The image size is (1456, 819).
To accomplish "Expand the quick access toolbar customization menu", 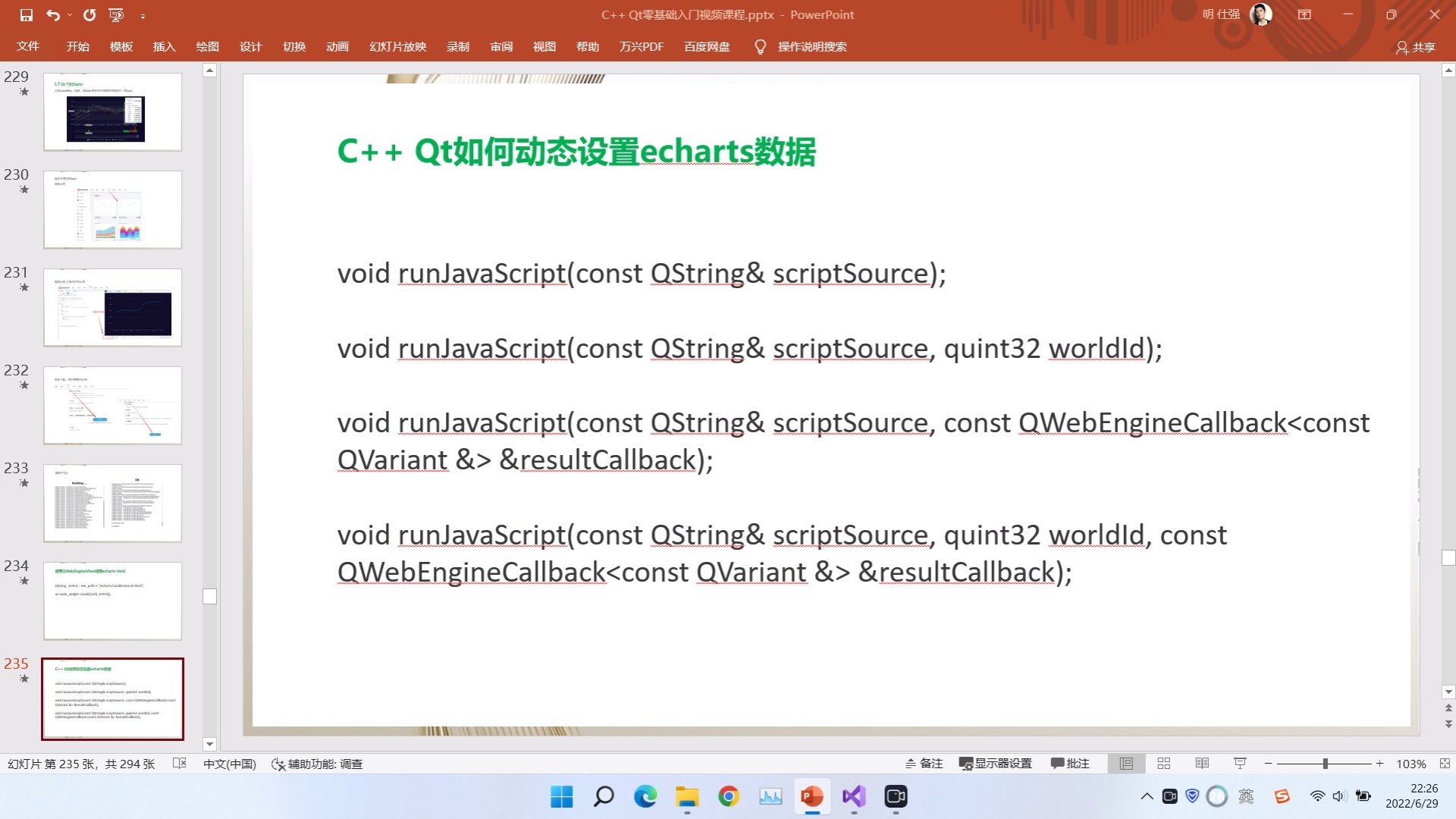I will point(144,14).
